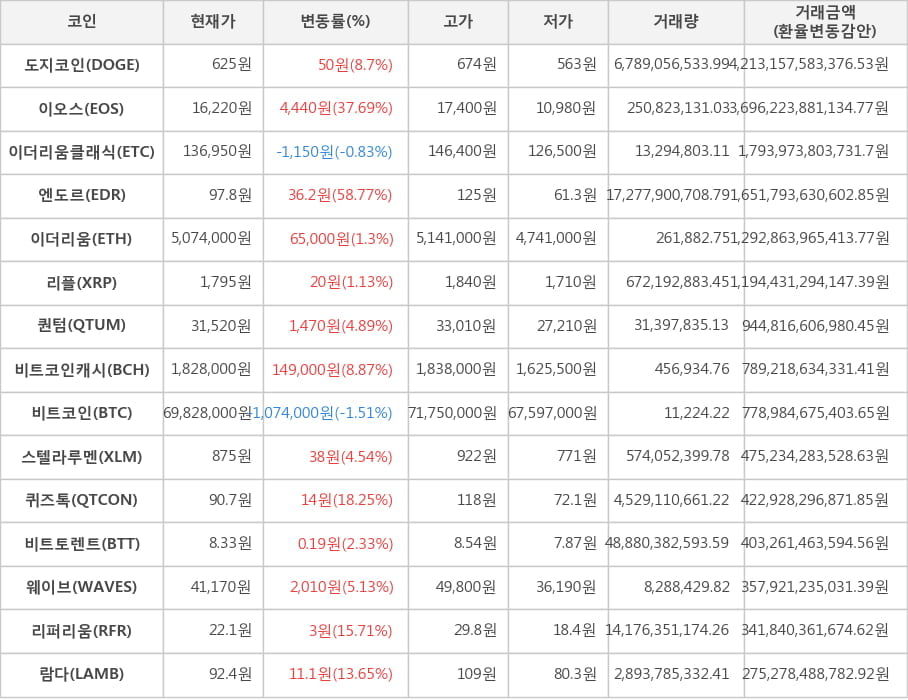This screenshot has height=700, width=908.
Task: Click DOGE change 50원(8.7%)
Action: tap(355, 65)
